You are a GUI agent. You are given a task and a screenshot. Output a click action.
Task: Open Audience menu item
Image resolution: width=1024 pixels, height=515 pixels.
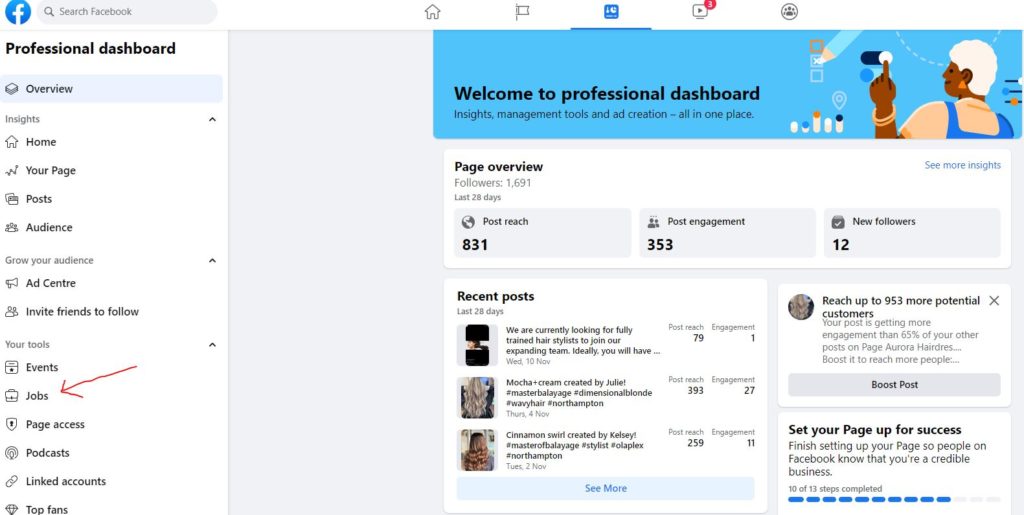pos(112,227)
